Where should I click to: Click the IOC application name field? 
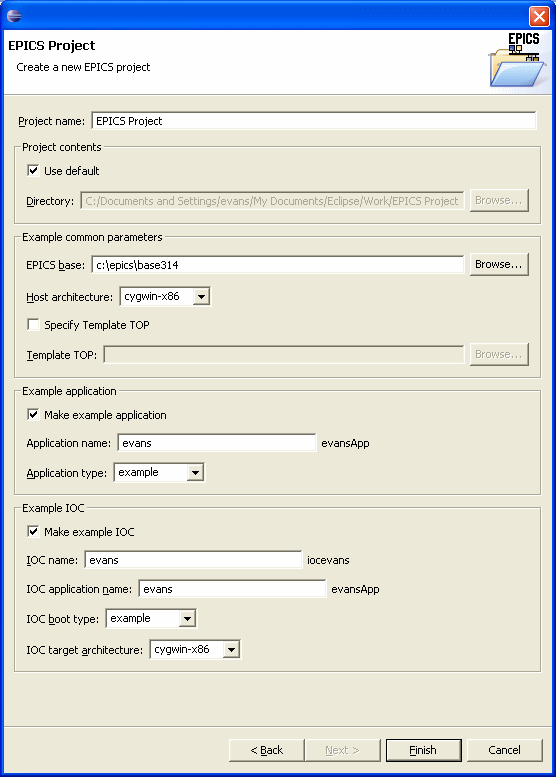pyautogui.click(x=232, y=589)
